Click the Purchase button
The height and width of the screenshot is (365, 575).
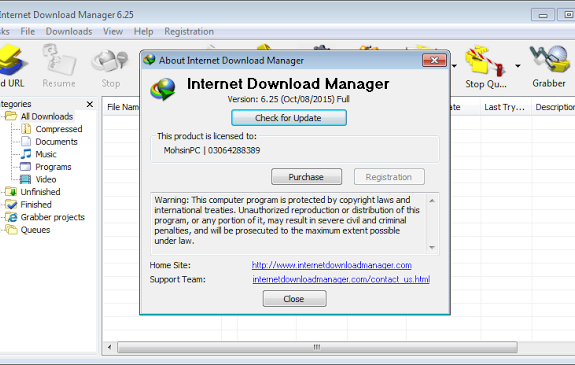pyautogui.click(x=306, y=177)
